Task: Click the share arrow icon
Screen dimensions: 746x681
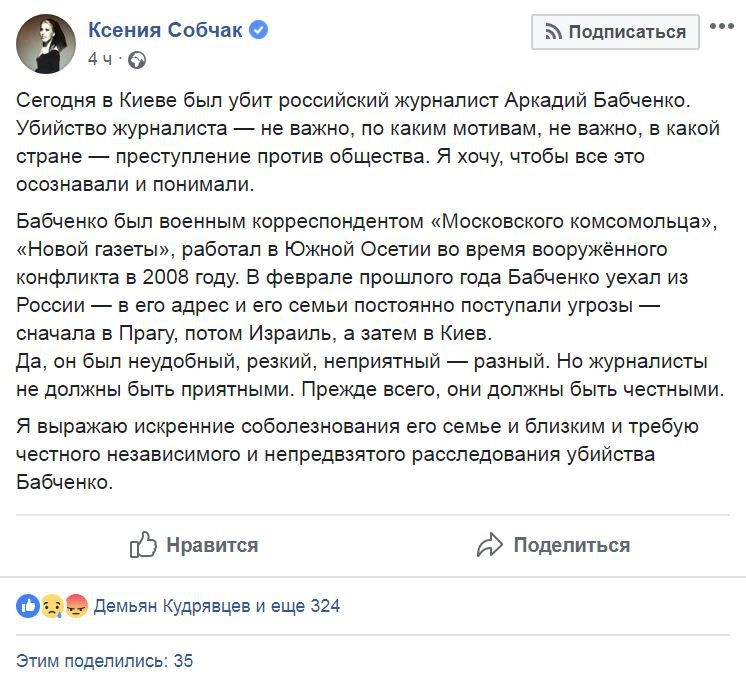Action: 490,545
